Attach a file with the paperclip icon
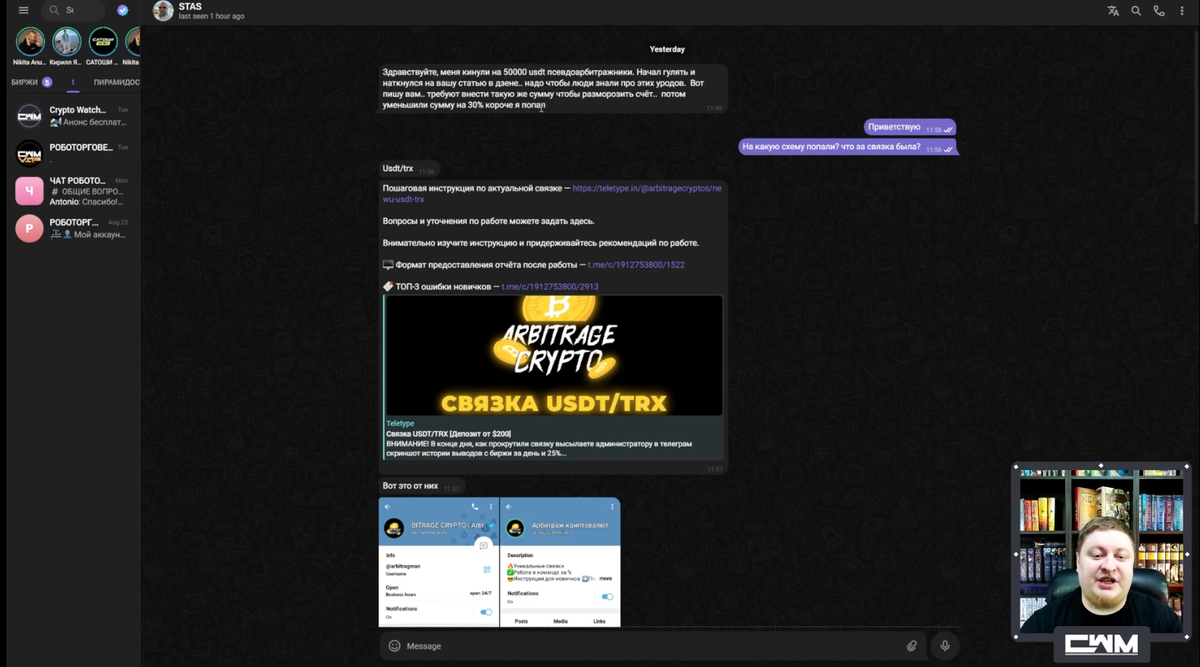The height and width of the screenshot is (667, 1200). point(912,646)
